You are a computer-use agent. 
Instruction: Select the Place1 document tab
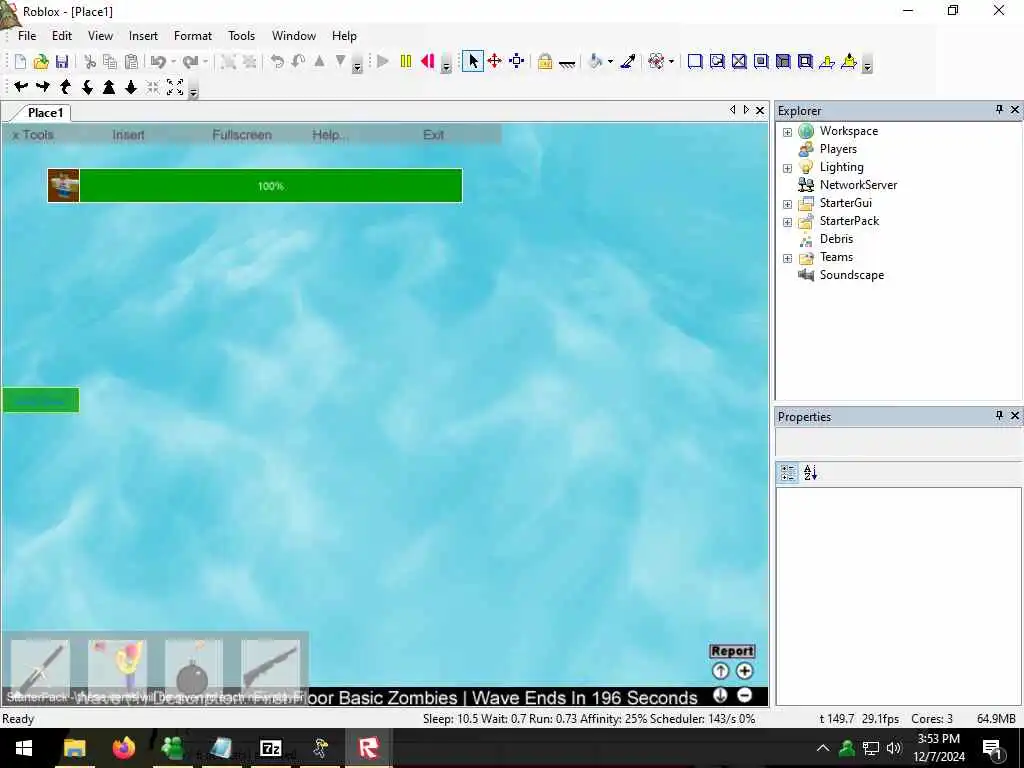pos(45,112)
